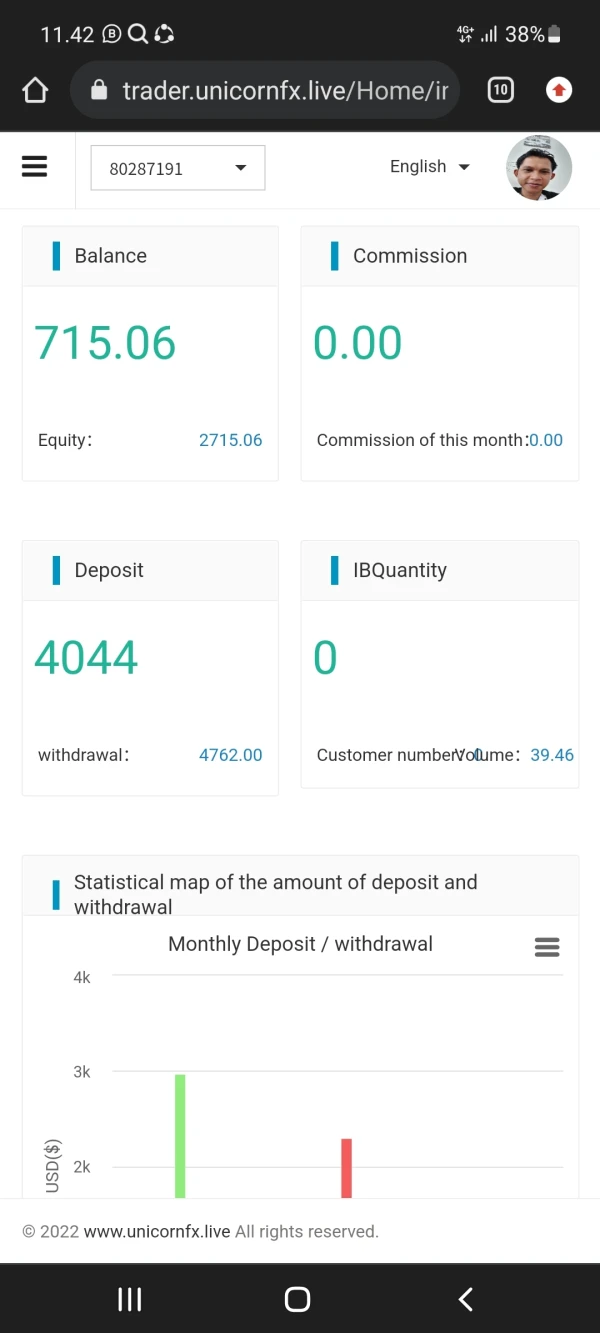Open the browser tabs counter

(500, 90)
